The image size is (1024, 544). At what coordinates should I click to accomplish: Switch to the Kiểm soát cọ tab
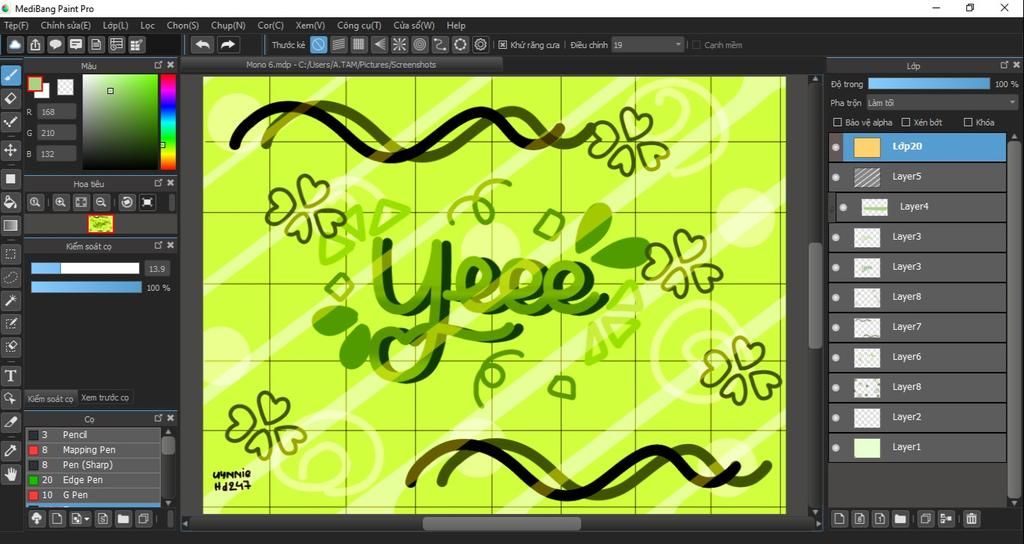click(51, 398)
